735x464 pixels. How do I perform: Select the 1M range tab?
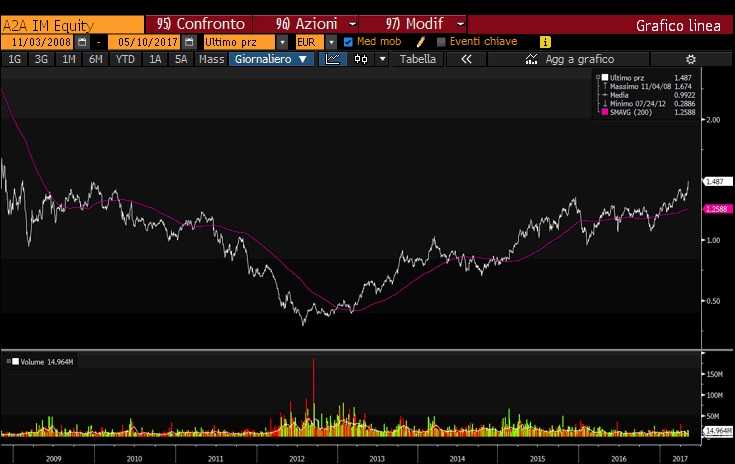[x=68, y=59]
